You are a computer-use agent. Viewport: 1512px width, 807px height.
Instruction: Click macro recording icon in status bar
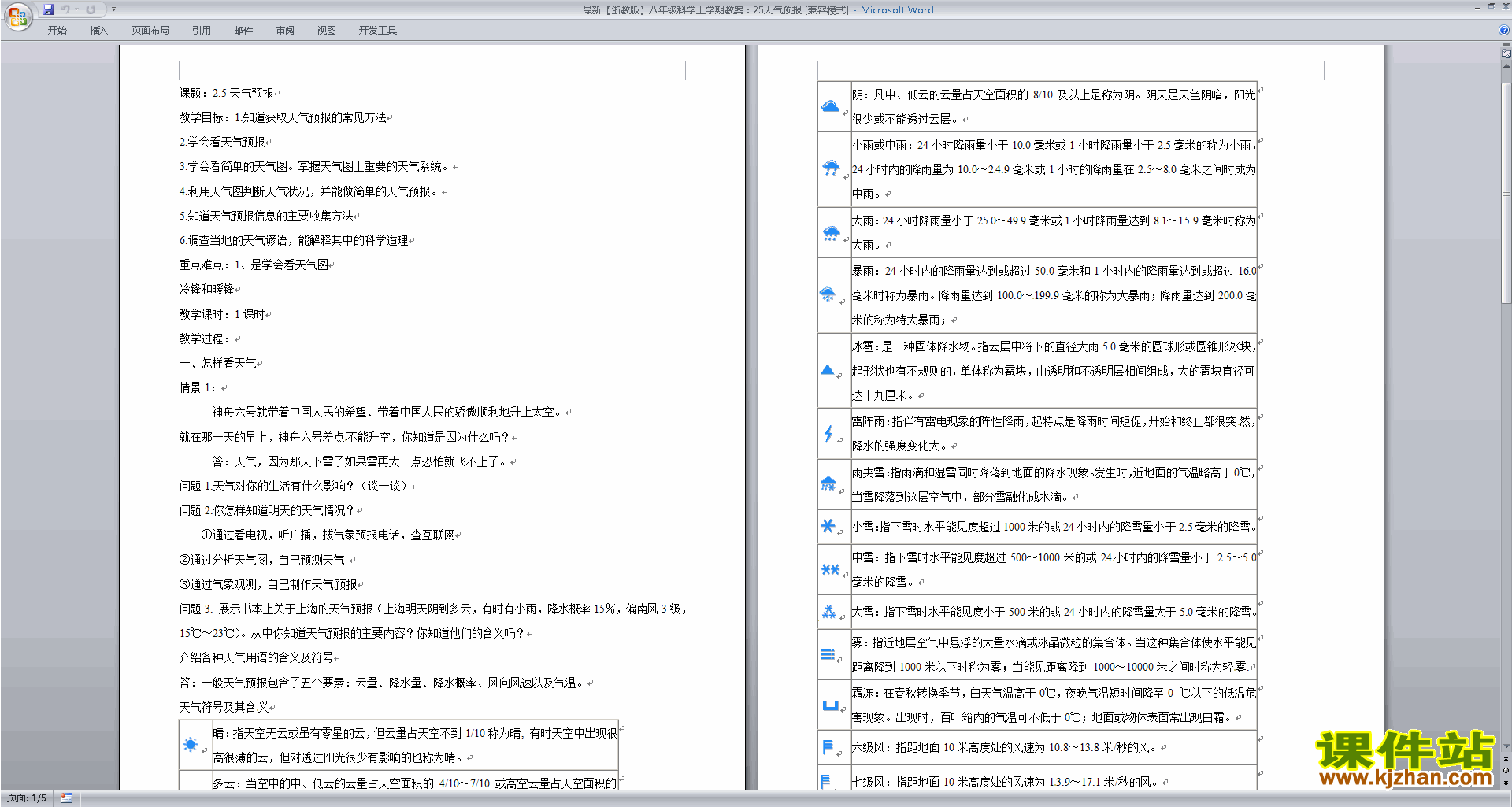click(x=67, y=798)
